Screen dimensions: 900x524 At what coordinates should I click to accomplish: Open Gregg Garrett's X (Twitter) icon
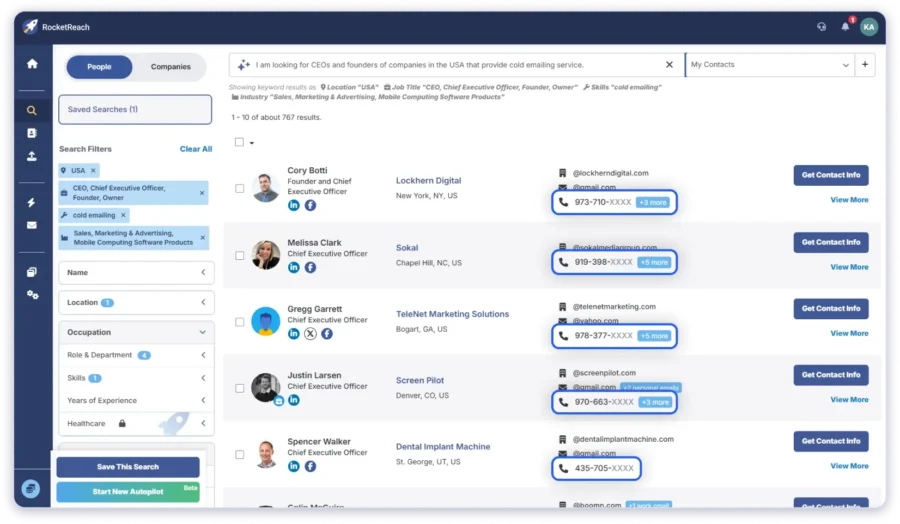(x=310, y=333)
